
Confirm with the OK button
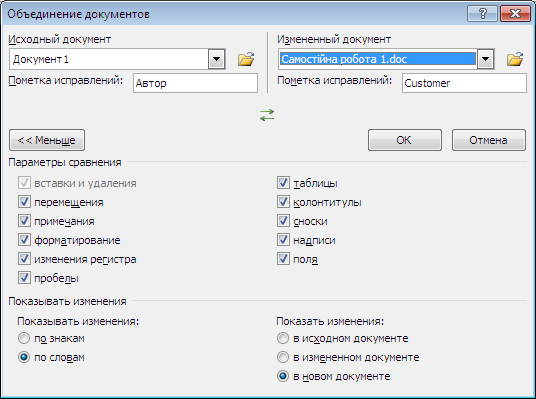click(405, 140)
